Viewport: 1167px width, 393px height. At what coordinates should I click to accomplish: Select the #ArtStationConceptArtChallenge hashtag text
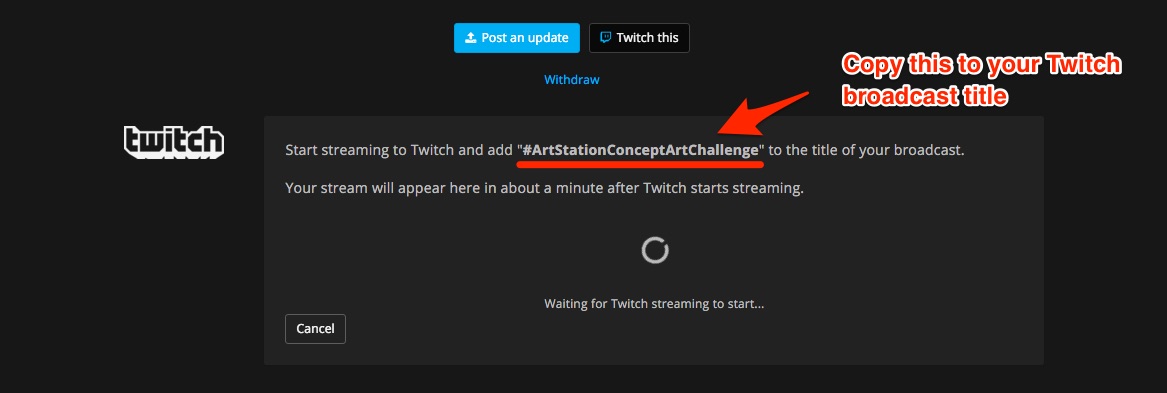point(641,150)
